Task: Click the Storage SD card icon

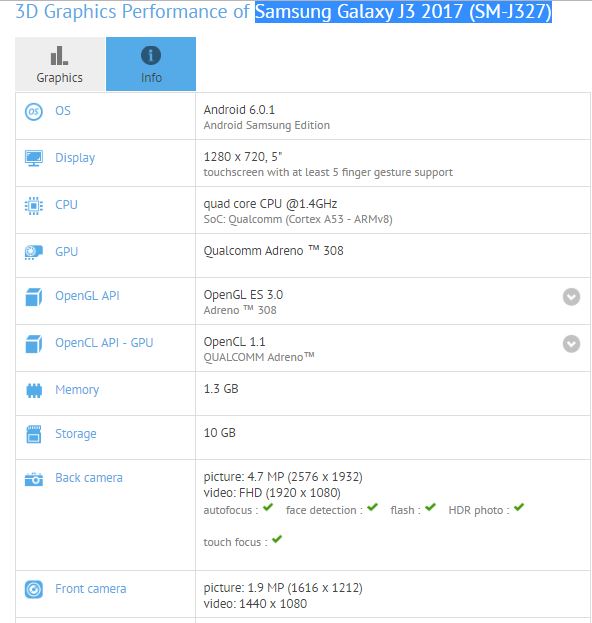Action: pos(34,434)
